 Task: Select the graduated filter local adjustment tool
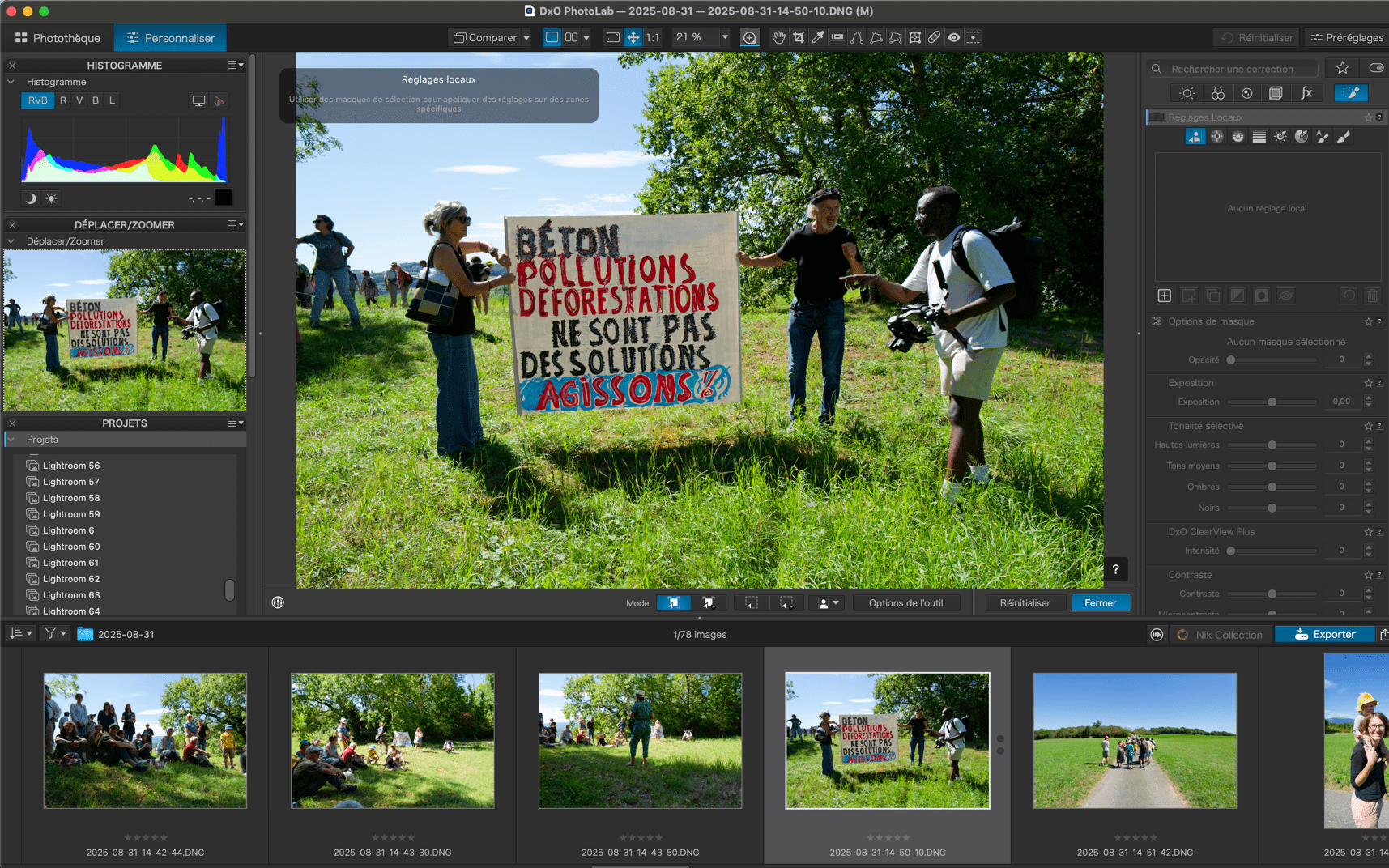click(x=1259, y=137)
